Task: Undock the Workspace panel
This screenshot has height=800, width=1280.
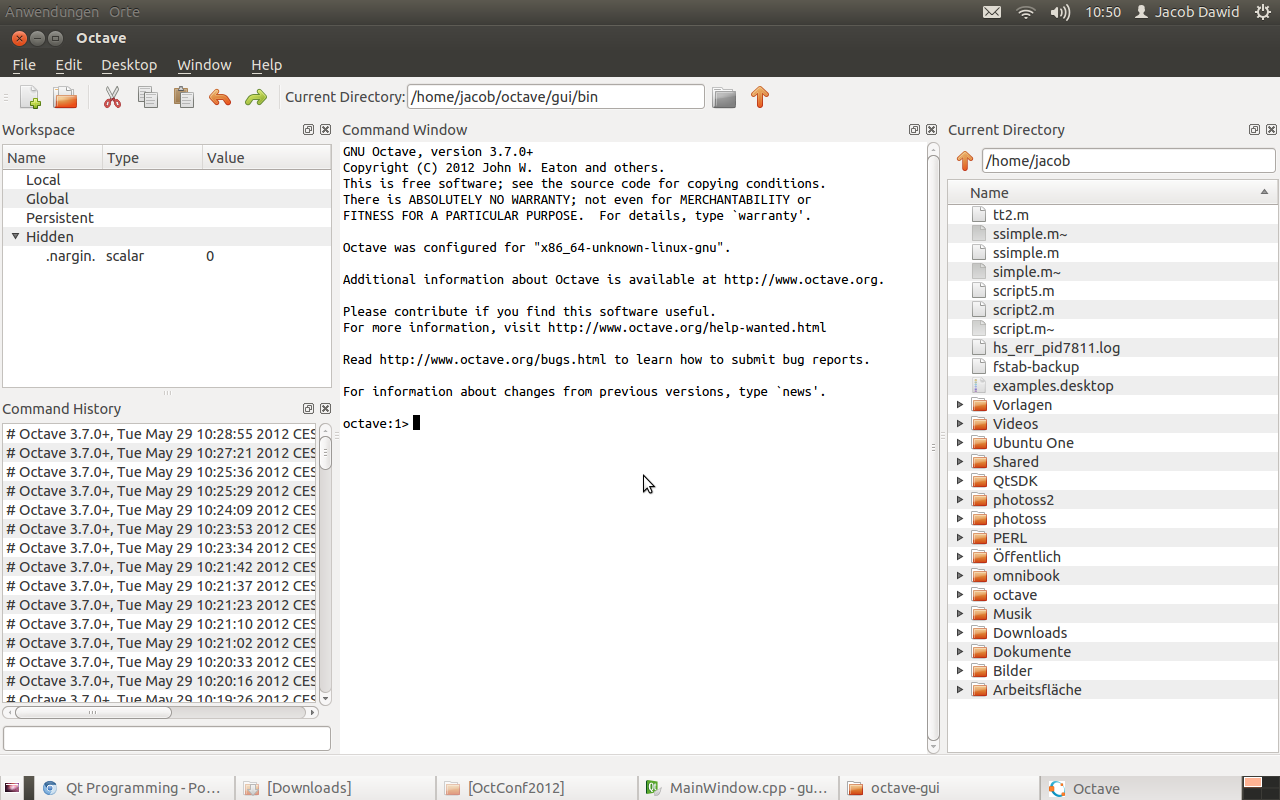Action: [310, 130]
